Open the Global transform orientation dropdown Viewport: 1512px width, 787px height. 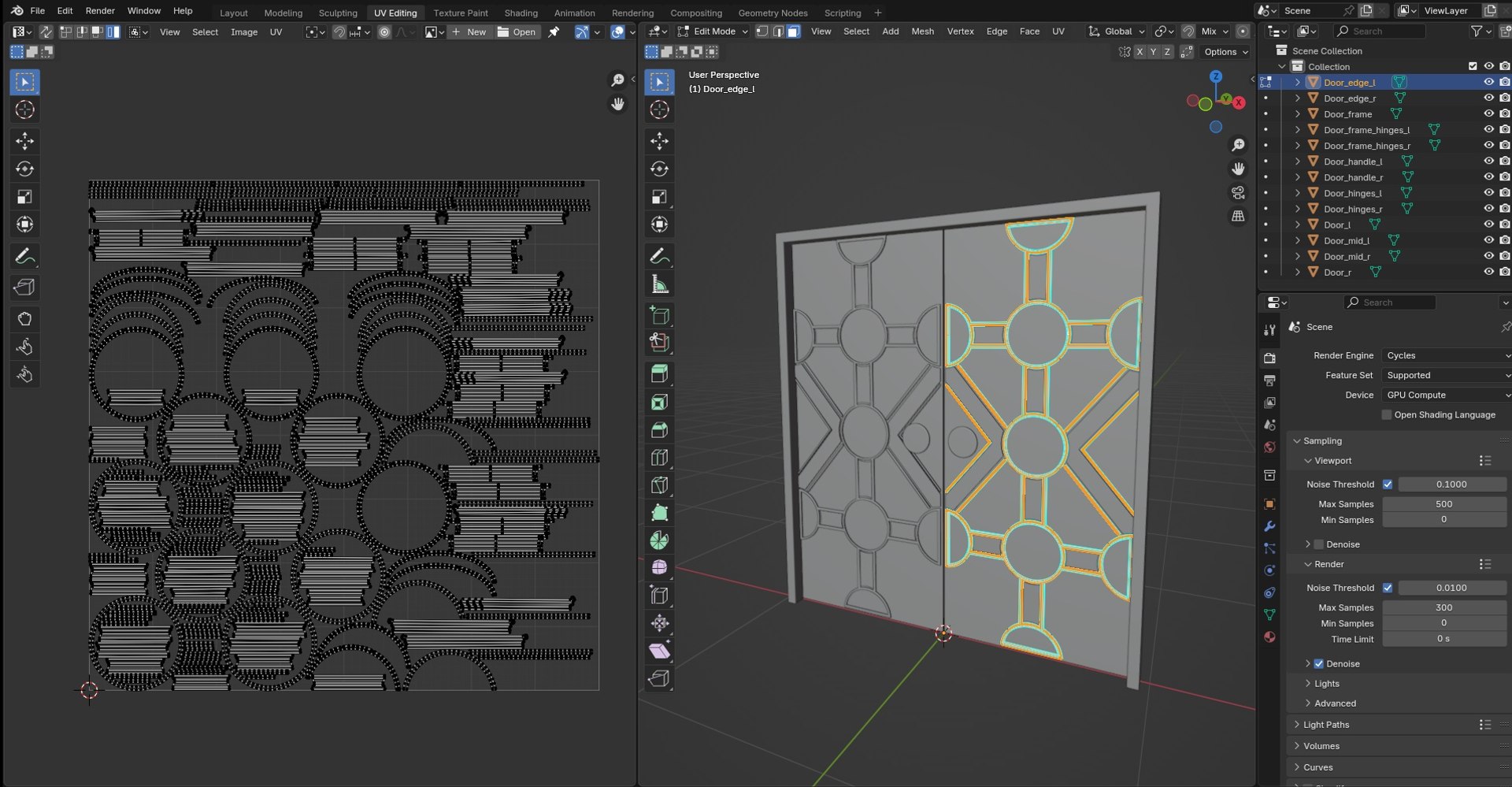1117,32
